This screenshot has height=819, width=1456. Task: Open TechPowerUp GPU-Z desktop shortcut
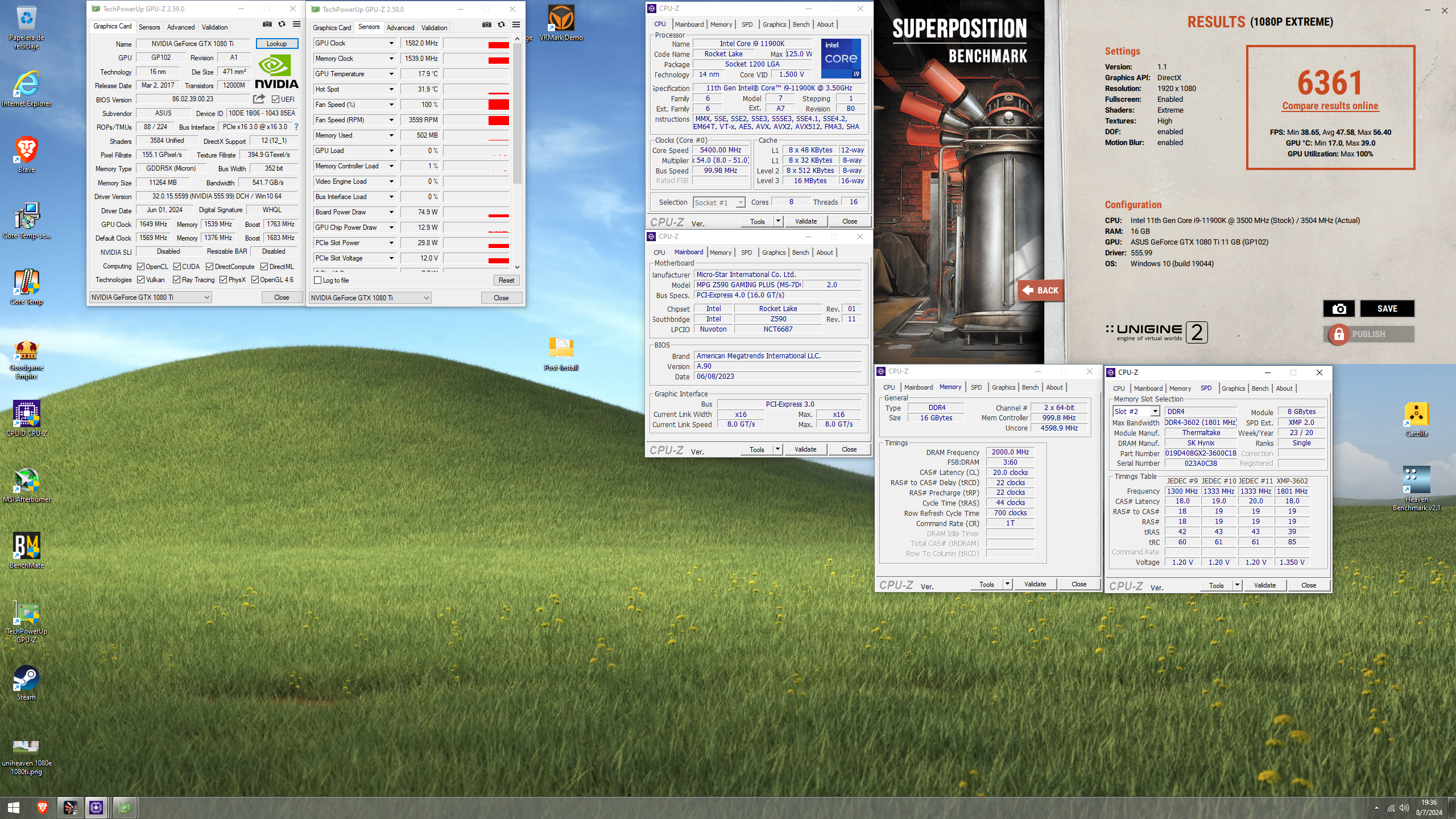point(26,621)
